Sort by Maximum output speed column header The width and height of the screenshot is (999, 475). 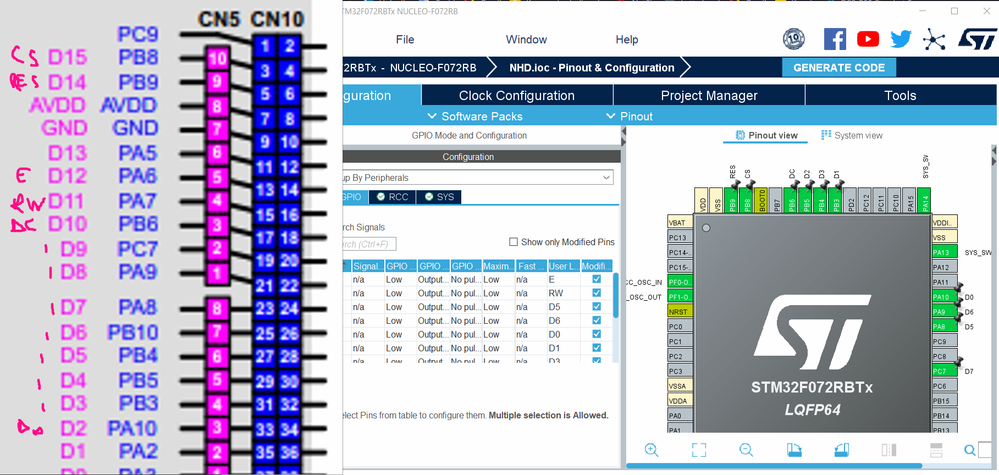[x=498, y=266]
